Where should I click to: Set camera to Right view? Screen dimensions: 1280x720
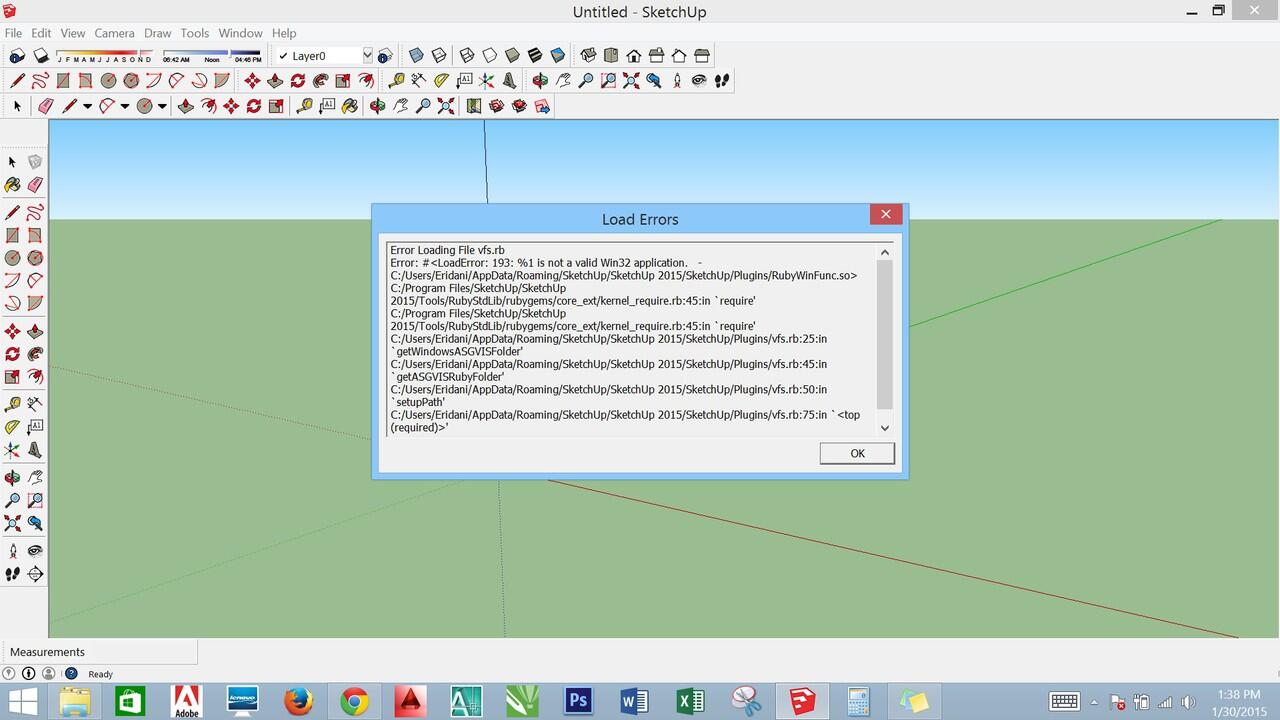(655, 55)
